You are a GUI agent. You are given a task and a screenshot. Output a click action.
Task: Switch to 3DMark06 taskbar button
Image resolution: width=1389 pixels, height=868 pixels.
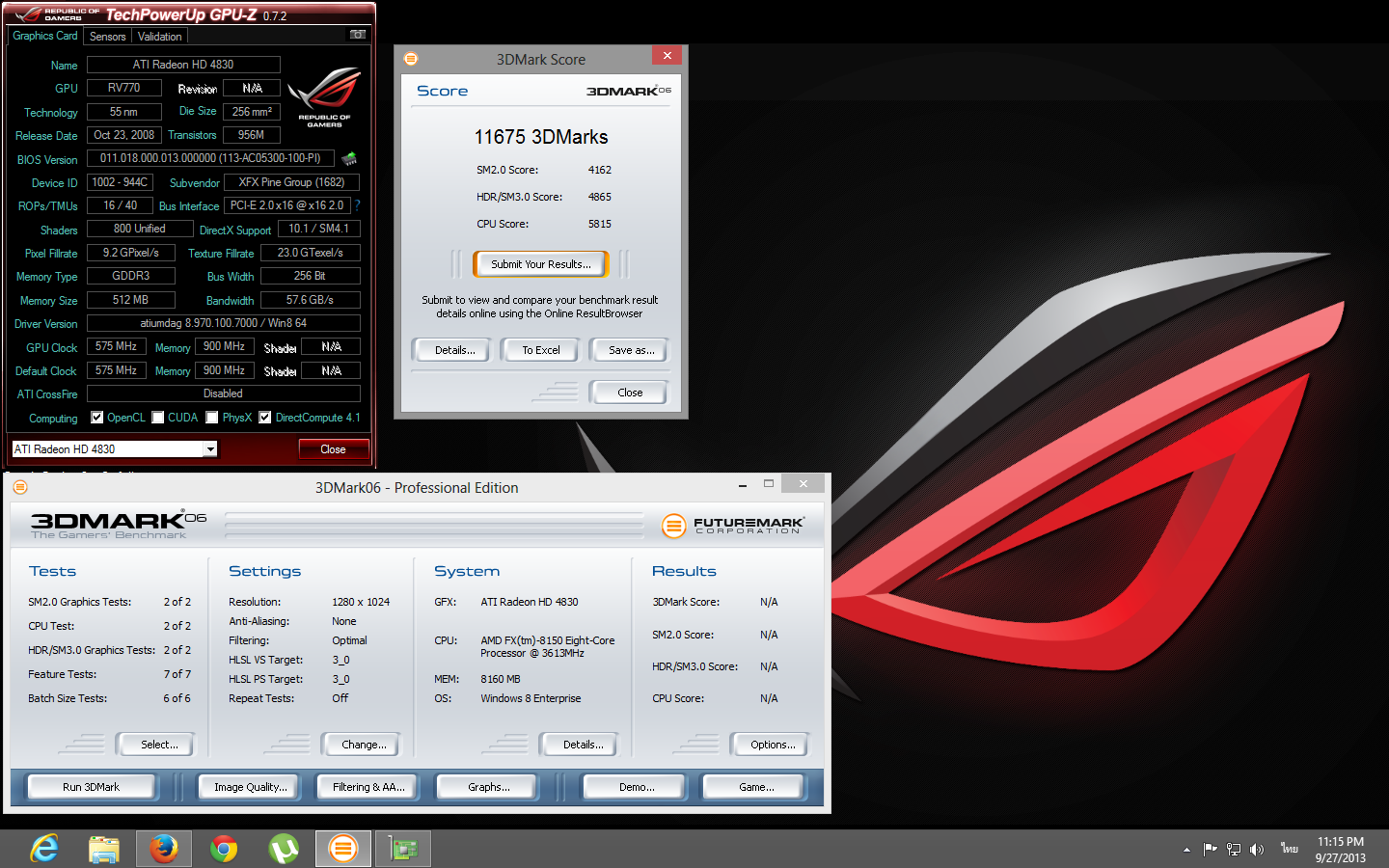[x=342, y=849]
